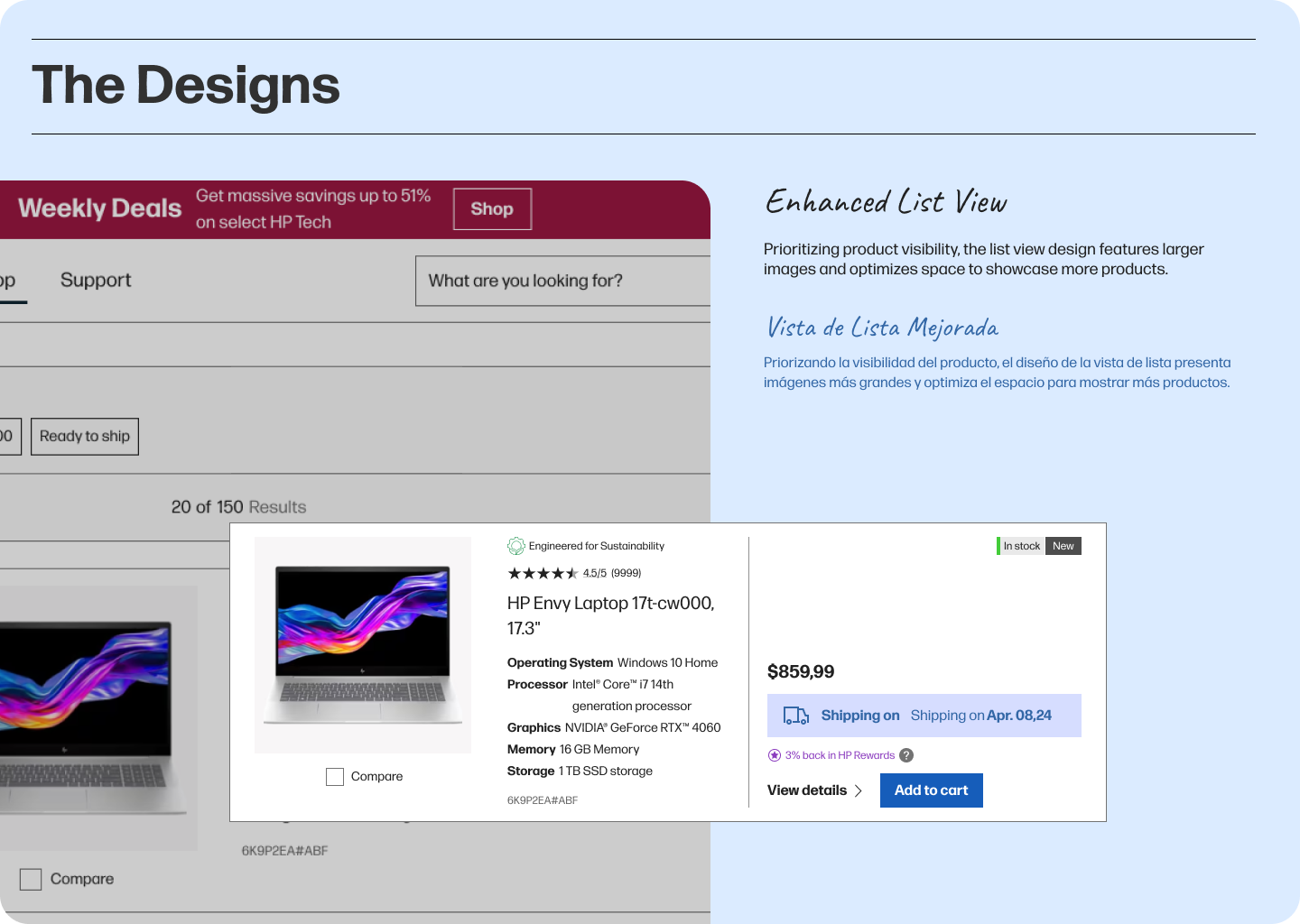Click the 'Storage 1 TB SSD storage' spec line
This screenshot has width=1300, height=924.
click(580, 772)
